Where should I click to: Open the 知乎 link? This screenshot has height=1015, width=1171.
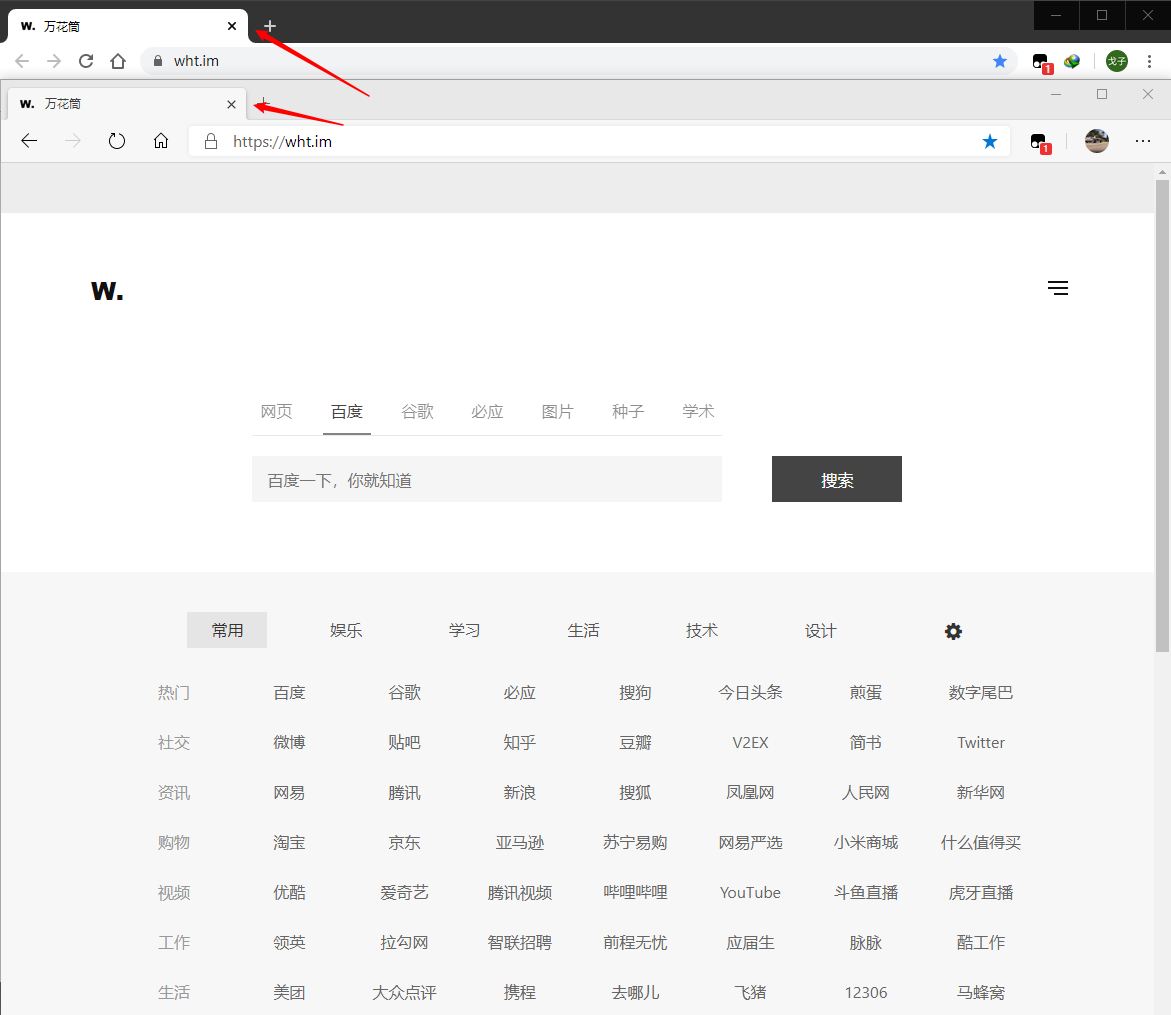(520, 742)
